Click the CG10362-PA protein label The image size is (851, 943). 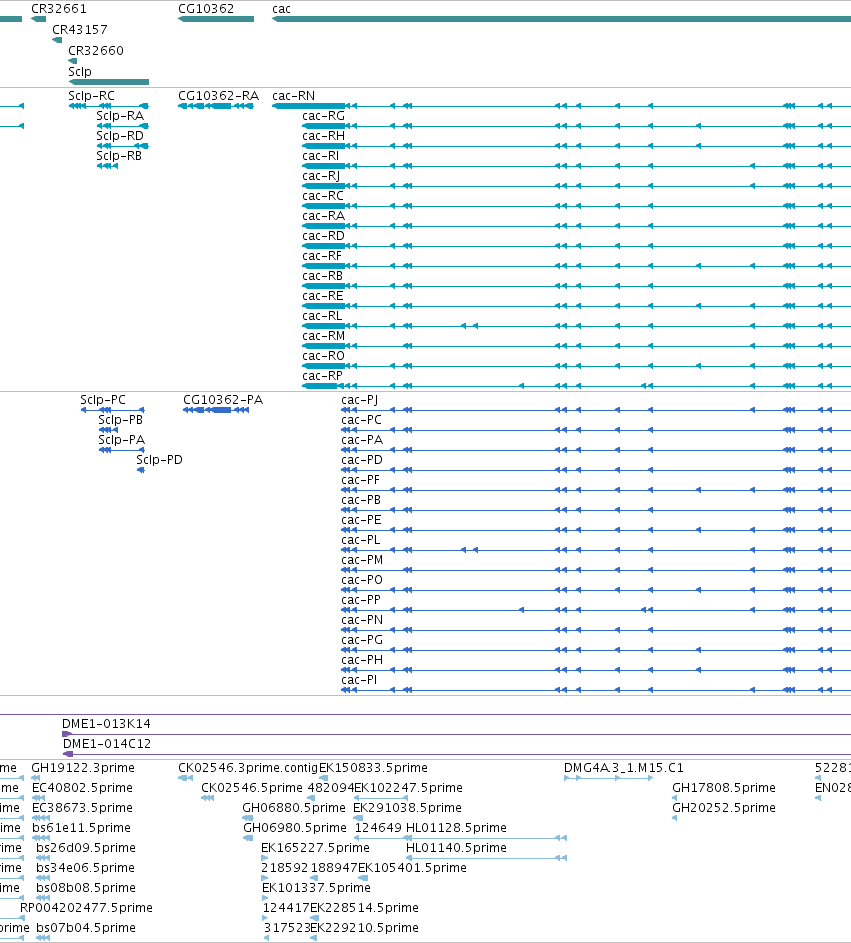223,399
